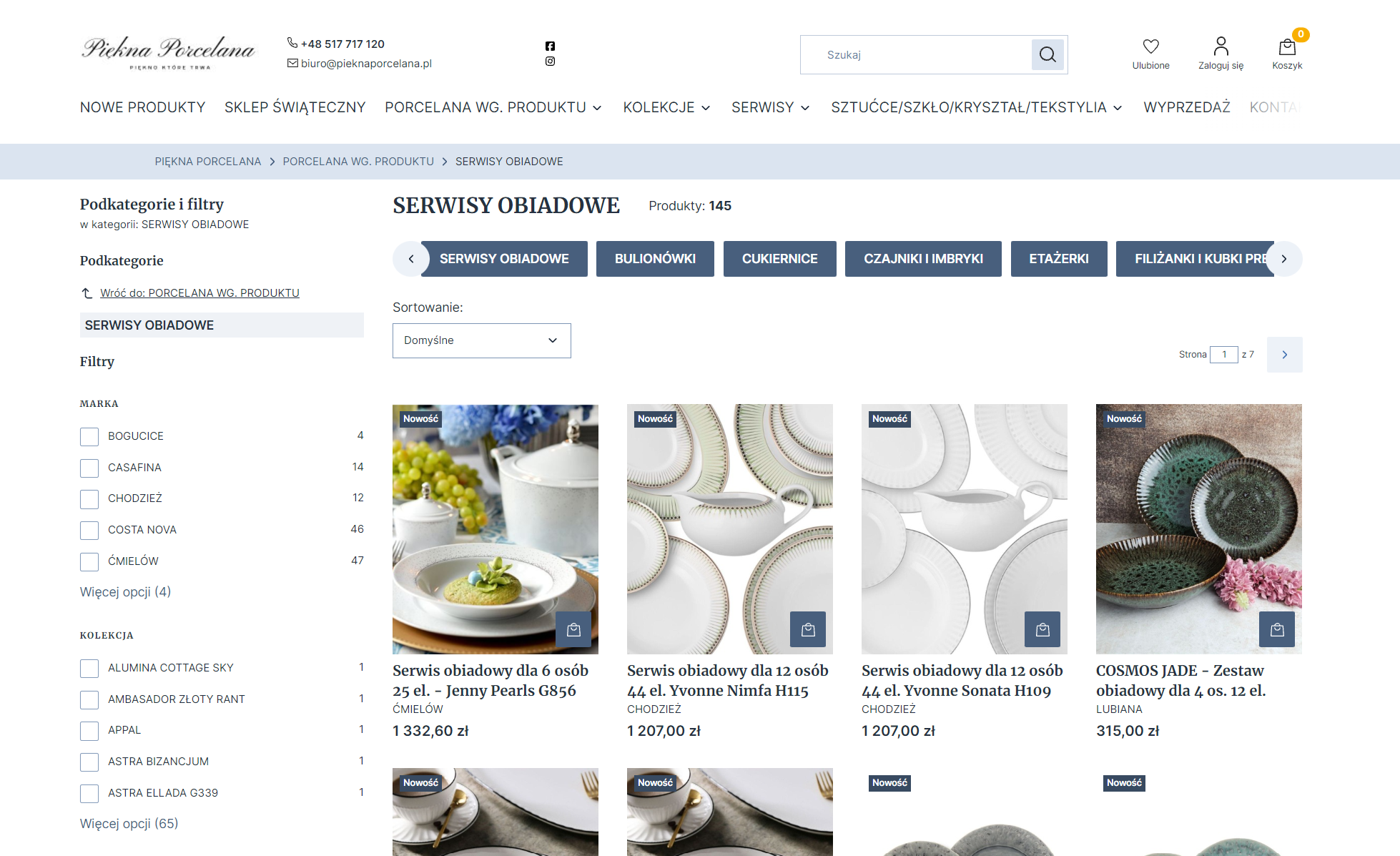Select the BULIONÓWKI category tab
1400x856 pixels.
[x=655, y=259]
